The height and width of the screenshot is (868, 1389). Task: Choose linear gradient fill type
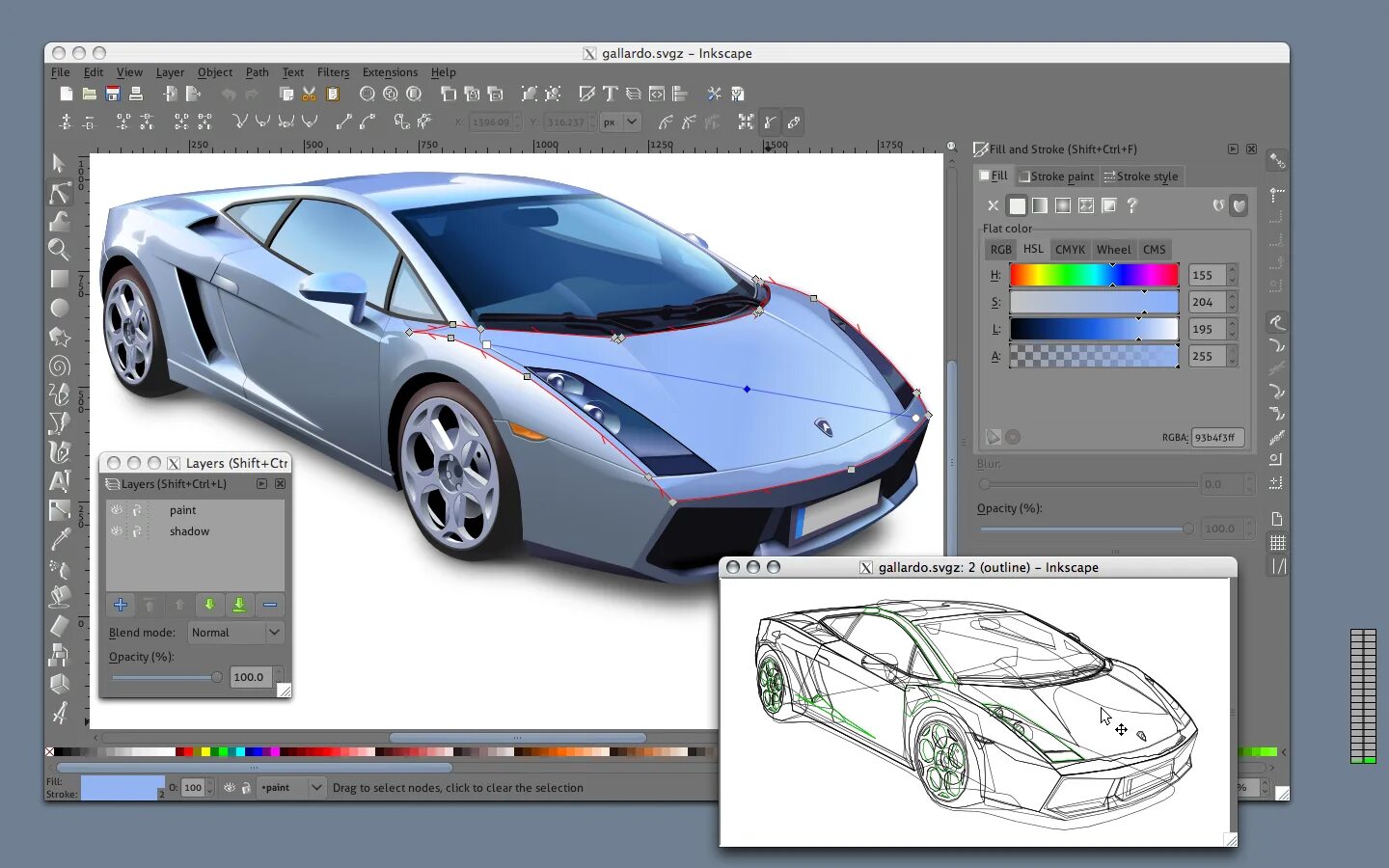[x=1040, y=205]
